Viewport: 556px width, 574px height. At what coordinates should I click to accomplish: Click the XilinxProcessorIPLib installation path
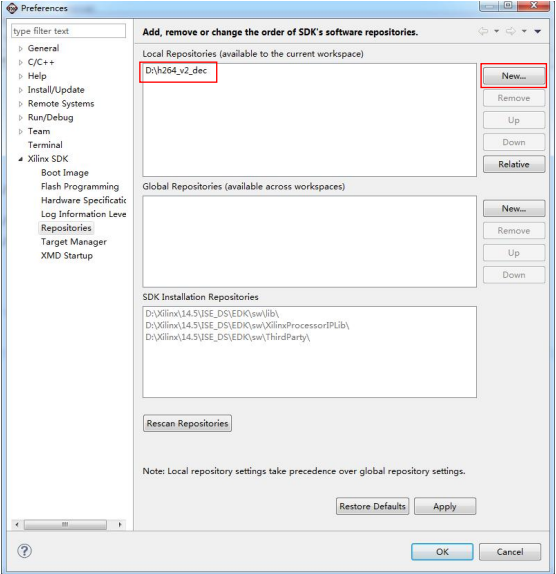point(247,325)
